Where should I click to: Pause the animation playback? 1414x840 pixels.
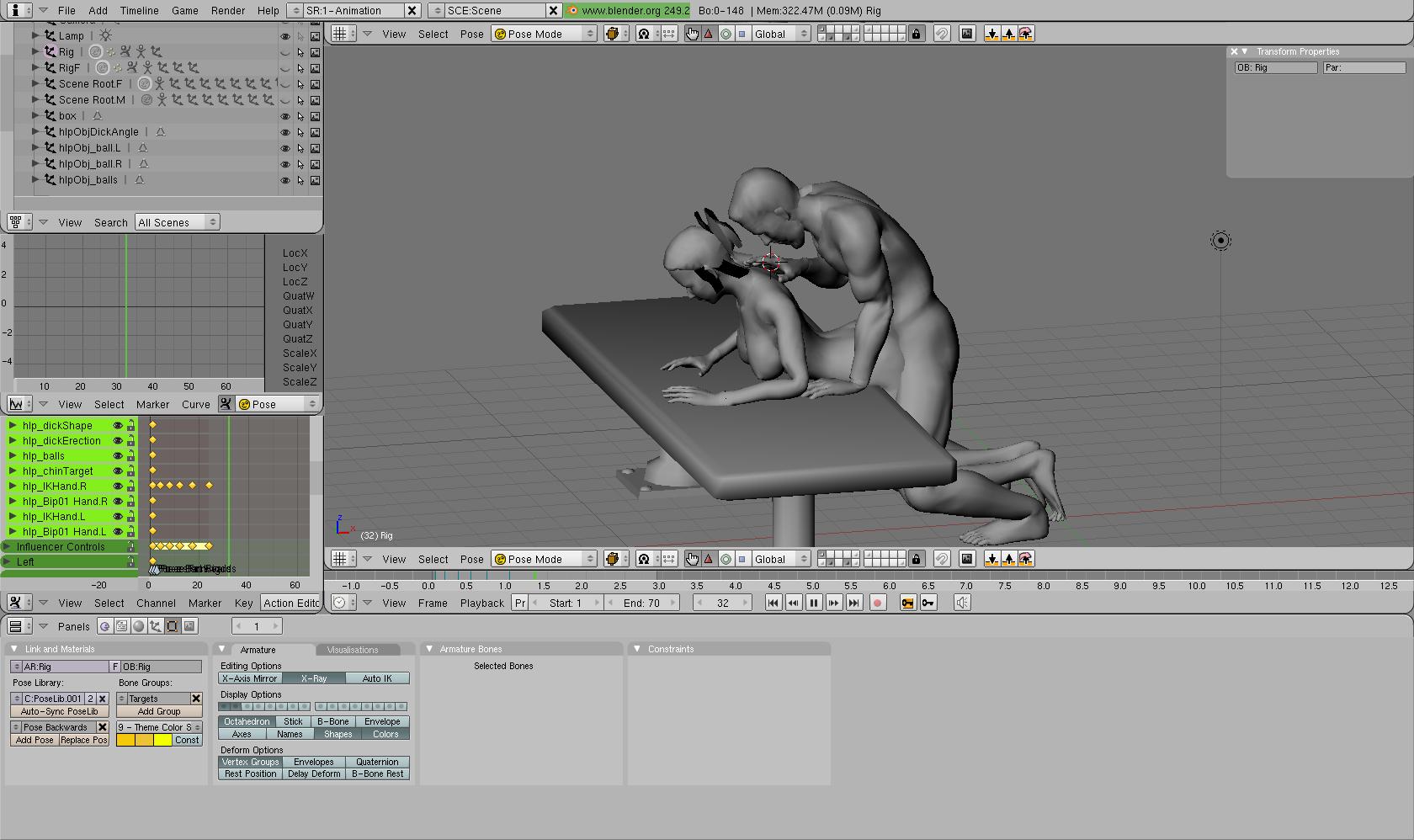[x=813, y=603]
